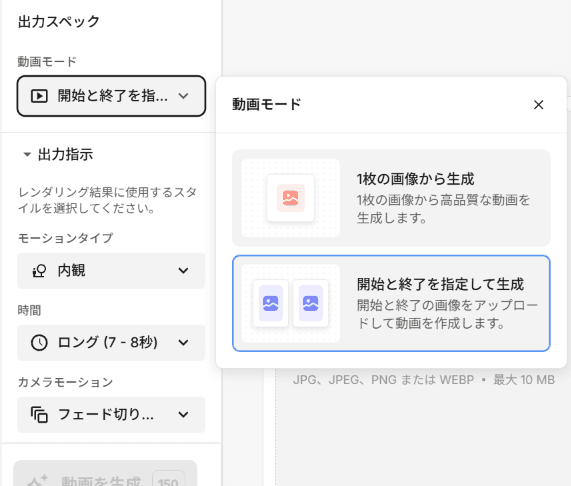Click the JPG、JPEG、PNG または WEBP text
571x486 pixels.
(383, 380)
